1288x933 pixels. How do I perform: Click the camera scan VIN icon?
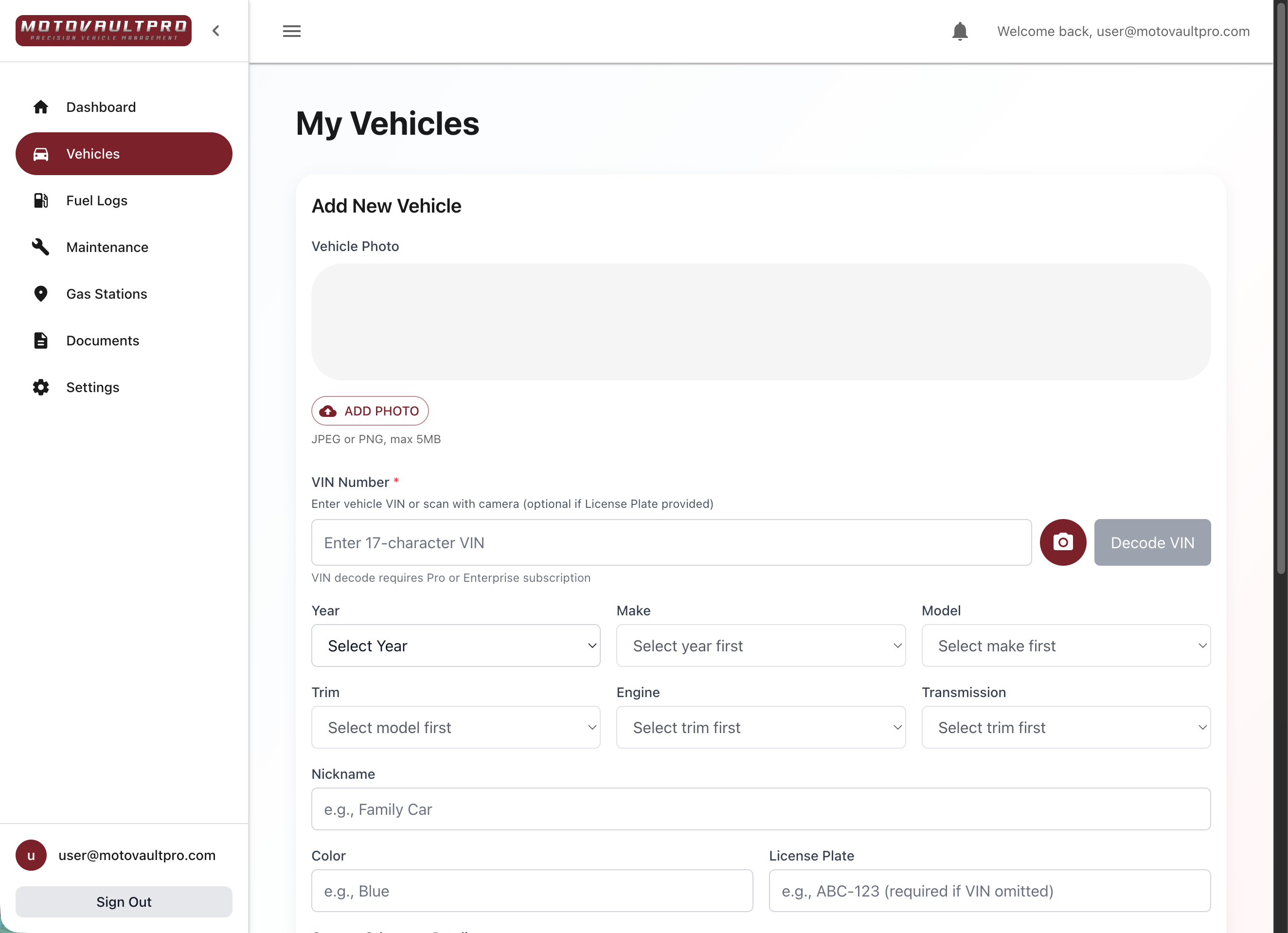tap(1062, 542)
